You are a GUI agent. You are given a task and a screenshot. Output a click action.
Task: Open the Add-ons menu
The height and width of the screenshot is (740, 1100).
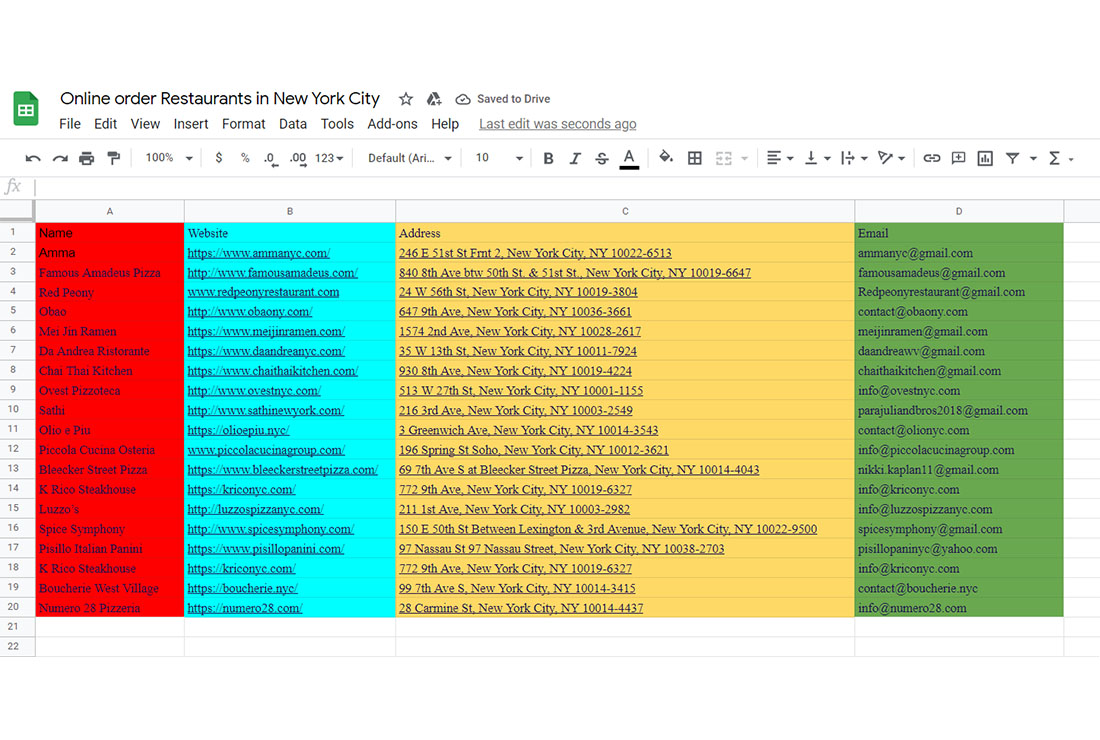[x=392, y=124]
